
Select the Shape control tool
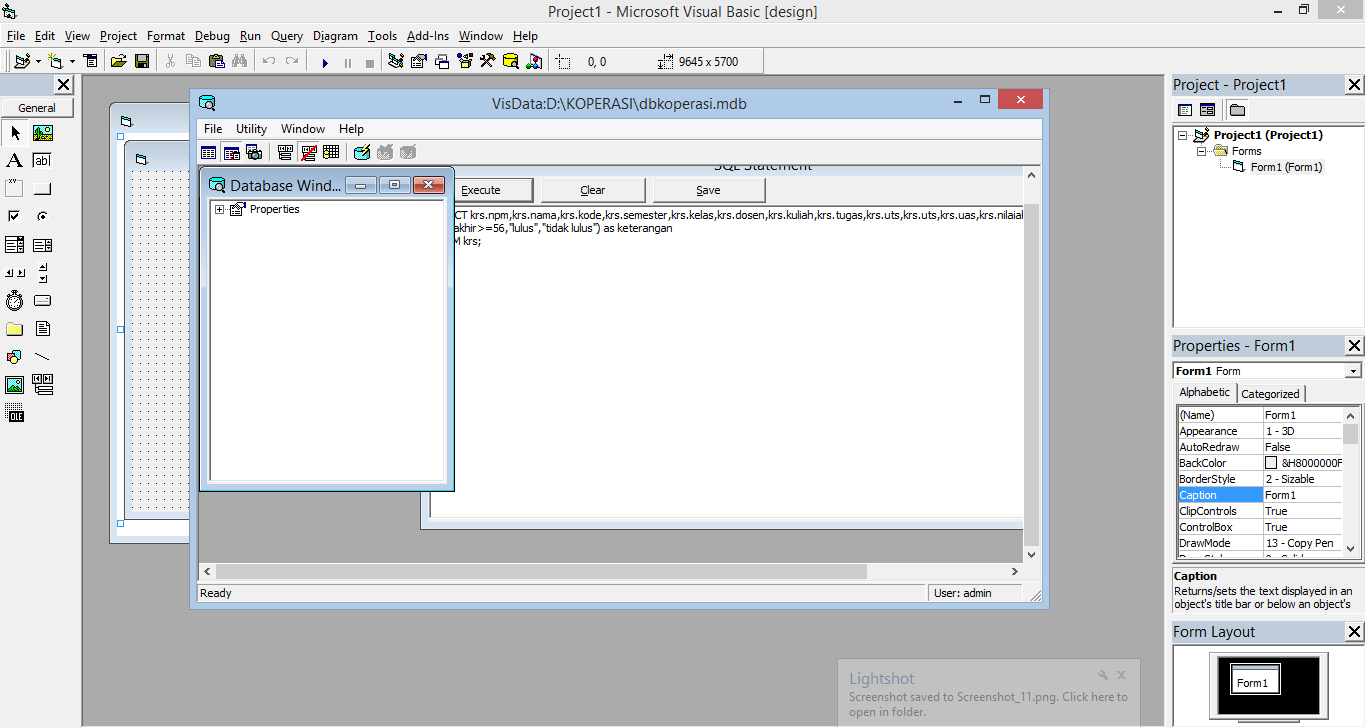click(x=15, y=357)
